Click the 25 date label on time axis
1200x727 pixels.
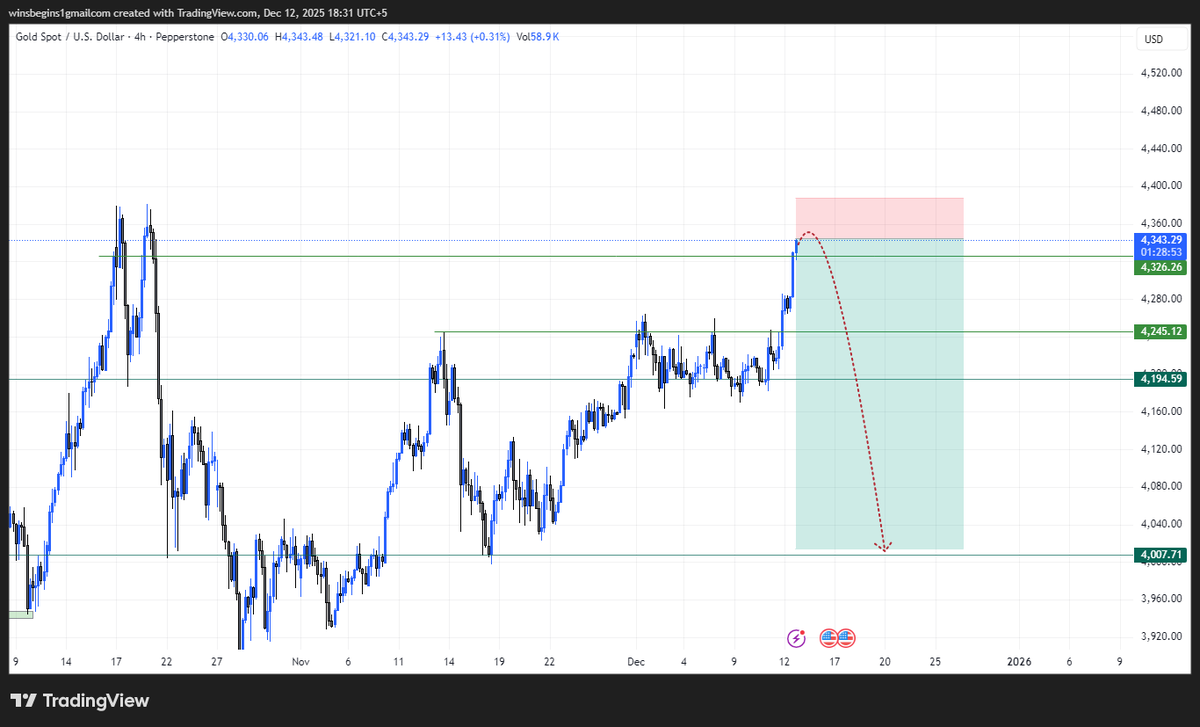coord(935,662)
